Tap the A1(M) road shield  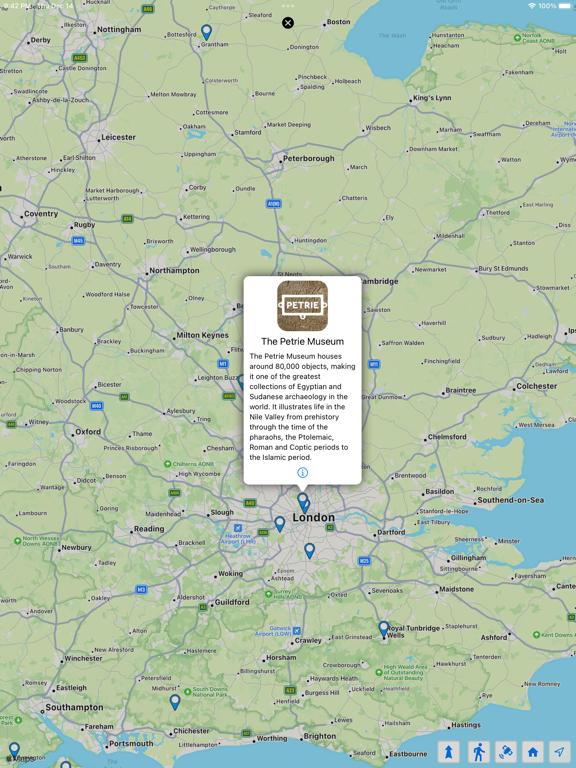[x=274, y=204]
